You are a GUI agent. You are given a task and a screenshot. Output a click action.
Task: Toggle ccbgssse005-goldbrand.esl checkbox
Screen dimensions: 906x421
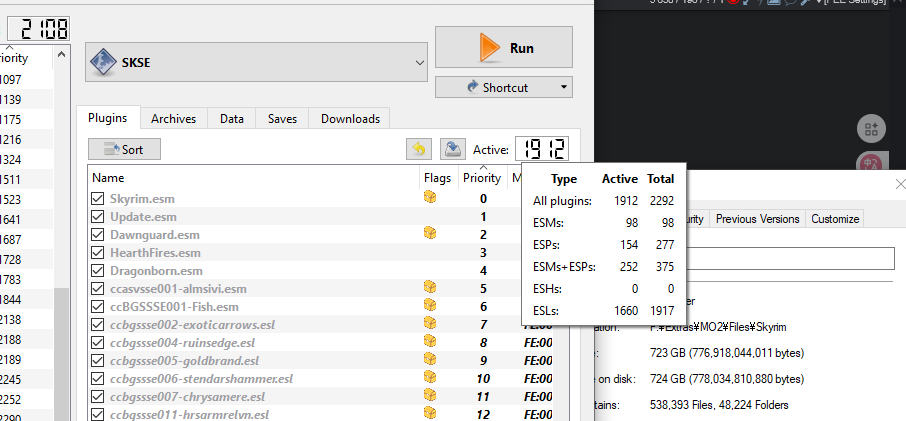tap(97, 361)
